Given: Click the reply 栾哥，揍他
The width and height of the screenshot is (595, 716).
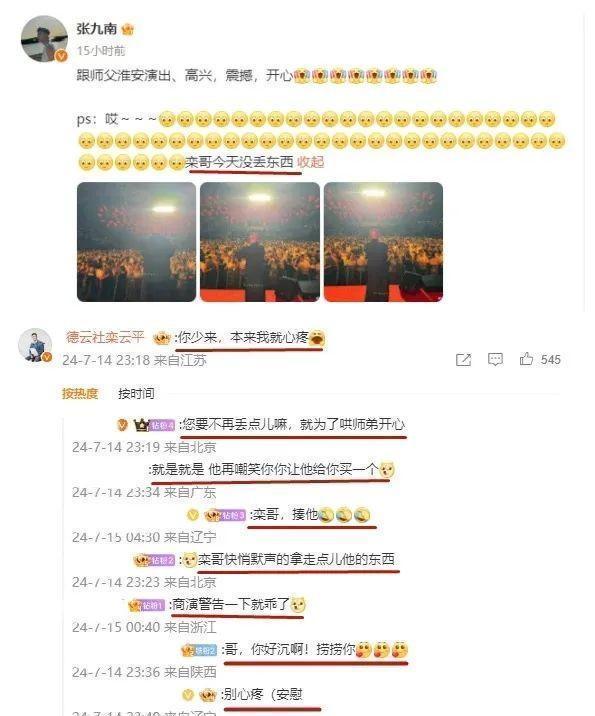Looking at the screenshot, I should click(285, 515).
